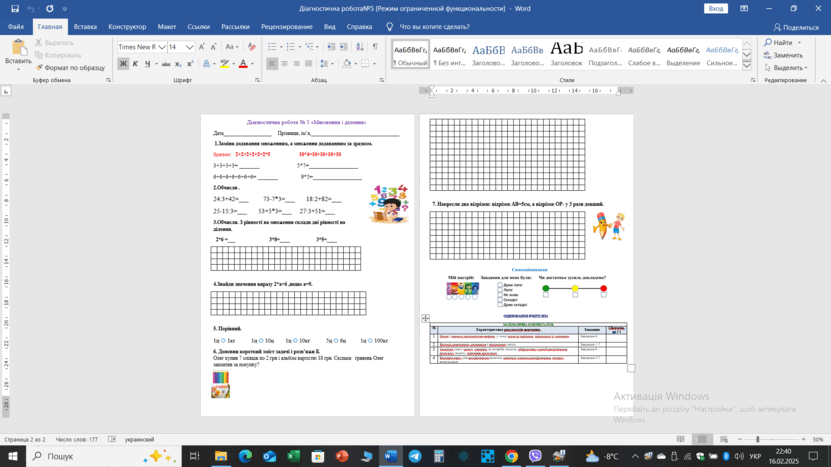Viewport: 831px width, 467px height.
Task: Click the decrease indent icon
Action: [331, 47]
